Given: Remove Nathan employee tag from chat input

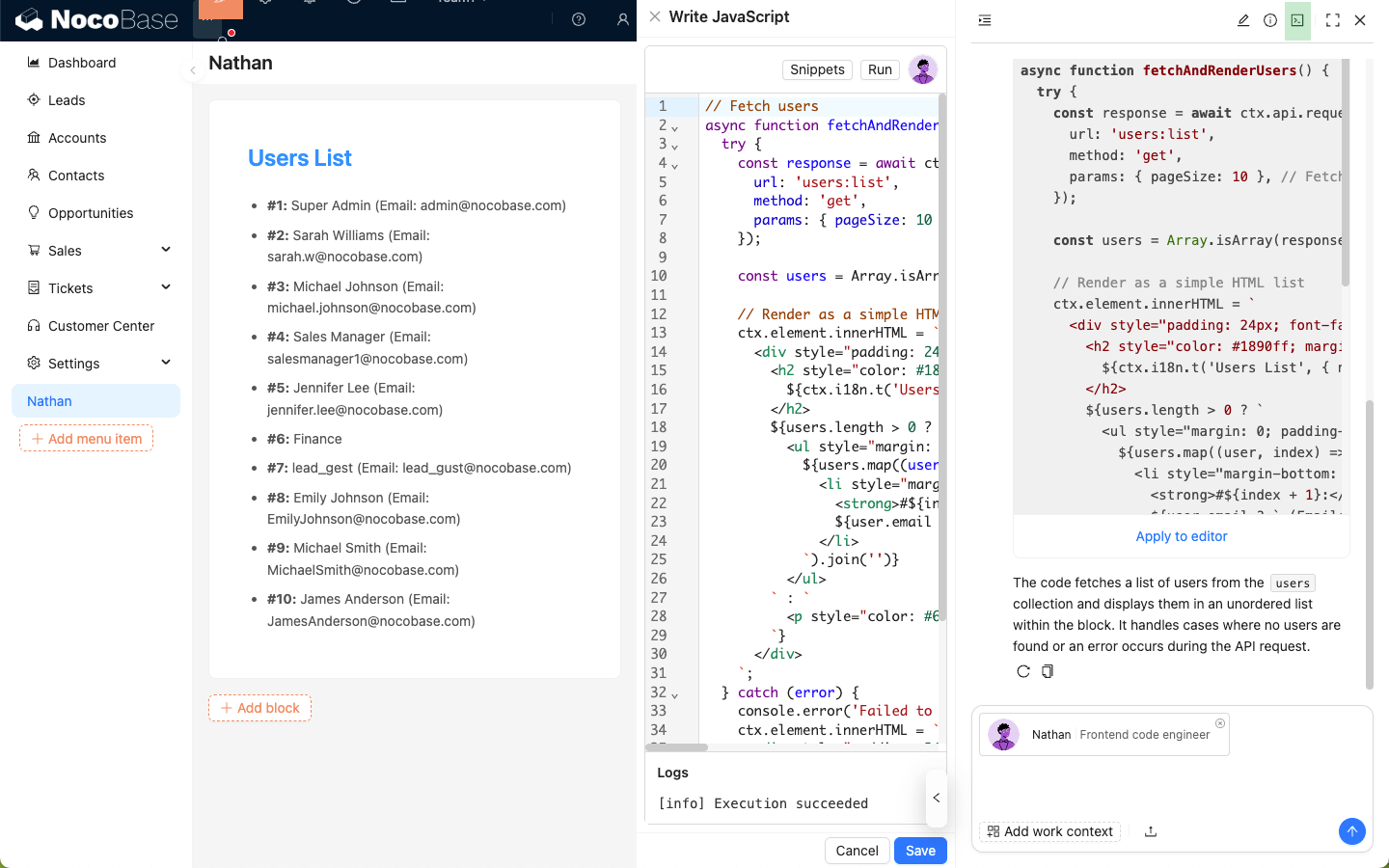Looking at the screenshot, I should tap(1220, 723).
